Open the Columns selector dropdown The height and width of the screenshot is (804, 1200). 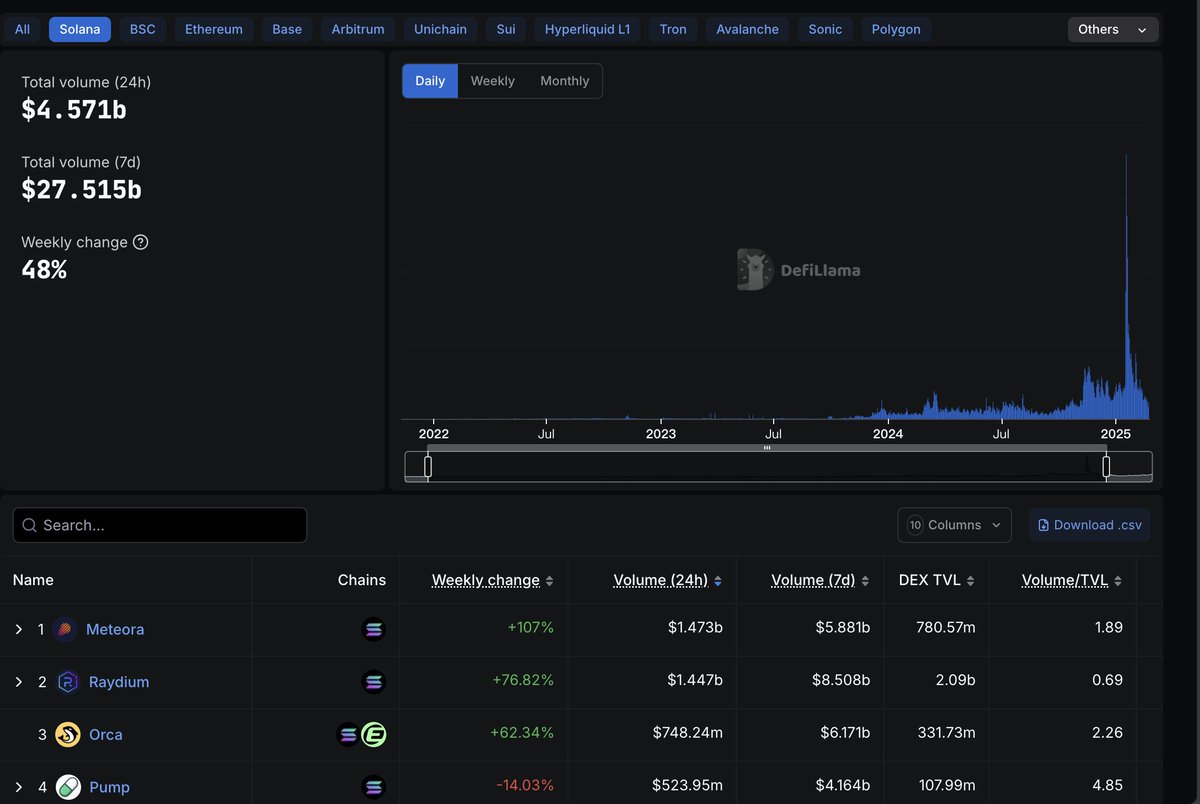pyautogui.click(x=952, y=524)
